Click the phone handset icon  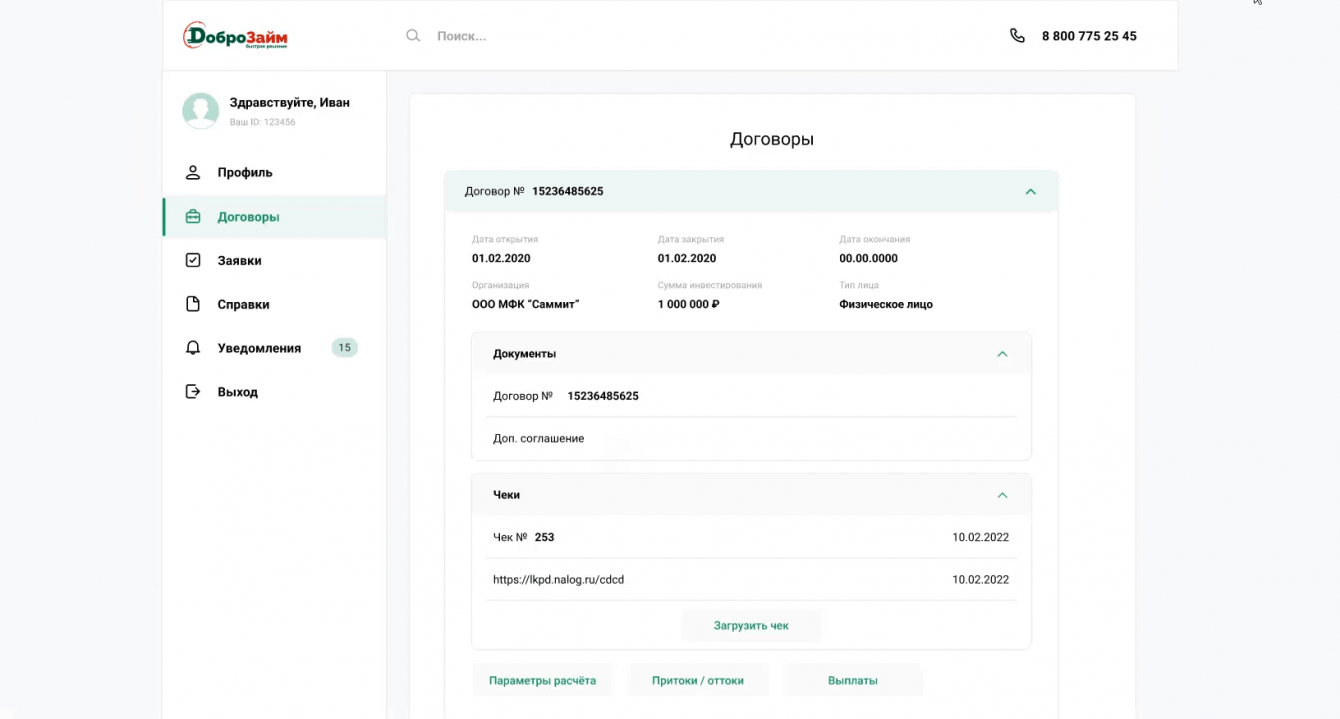pos(1017,36)
